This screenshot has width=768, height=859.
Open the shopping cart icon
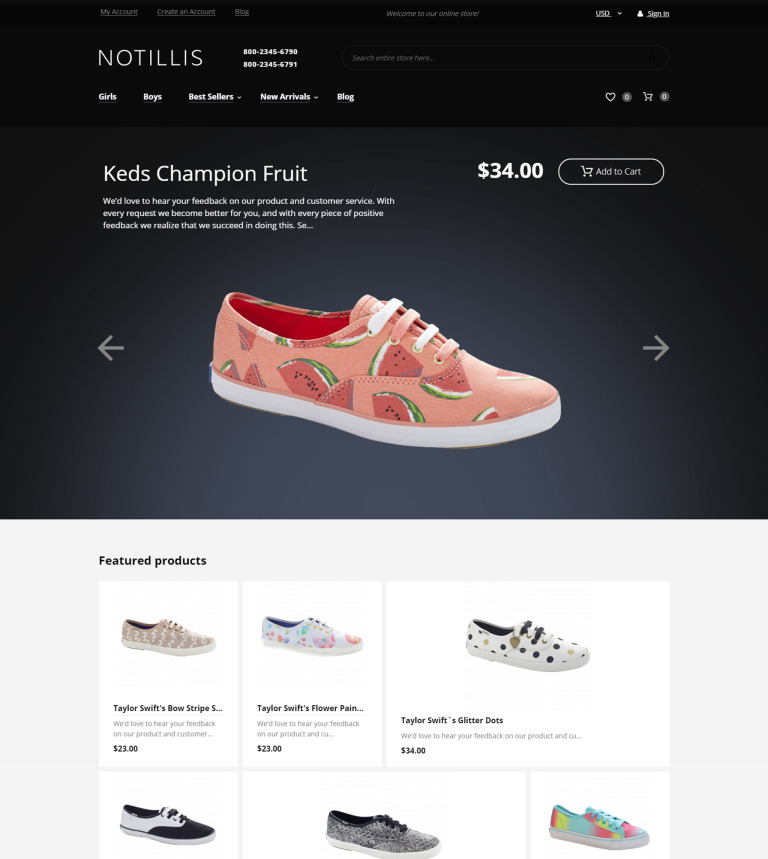(647, 97)
